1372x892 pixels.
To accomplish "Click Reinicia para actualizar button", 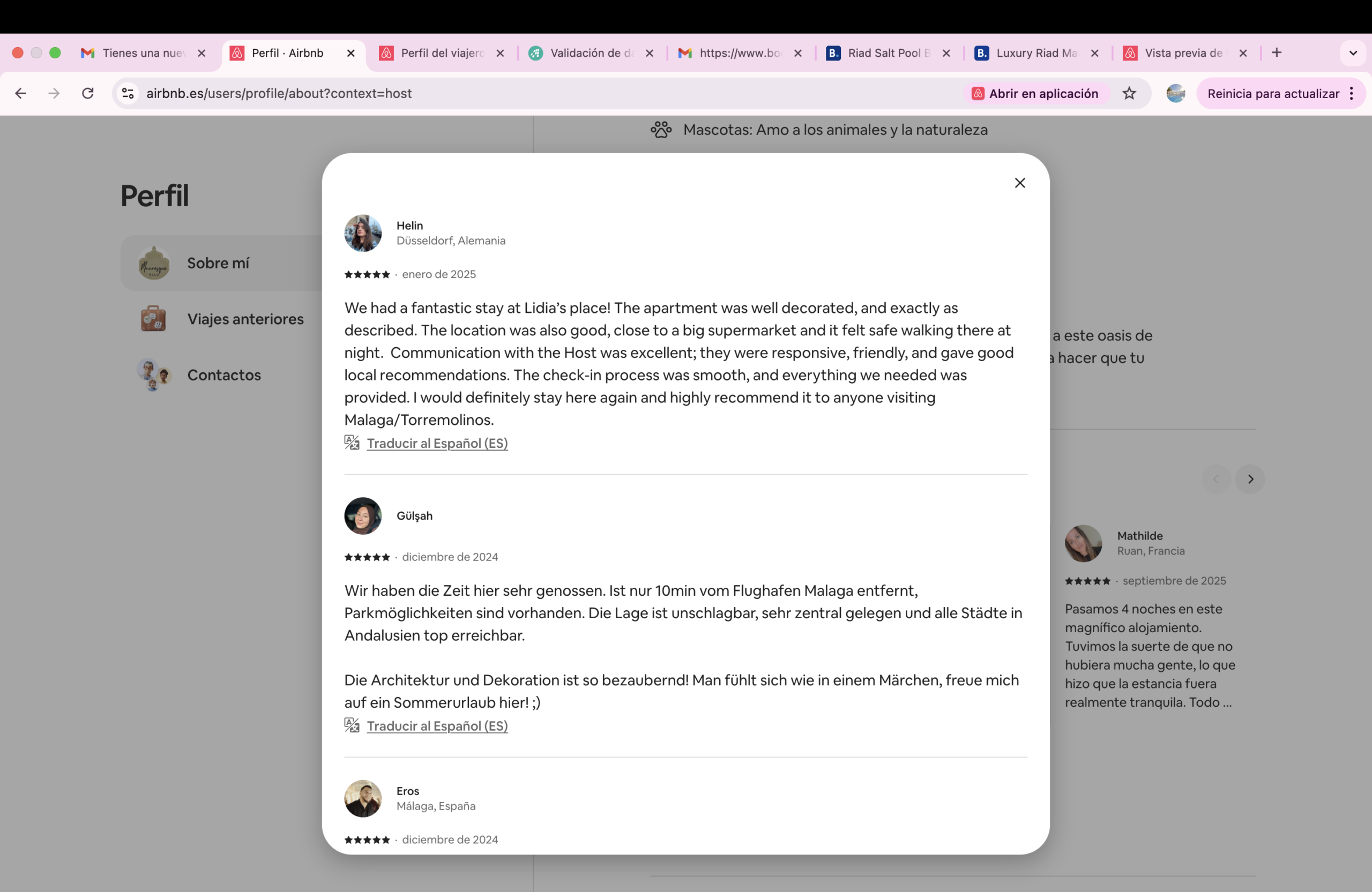I will coord(1273,93).
